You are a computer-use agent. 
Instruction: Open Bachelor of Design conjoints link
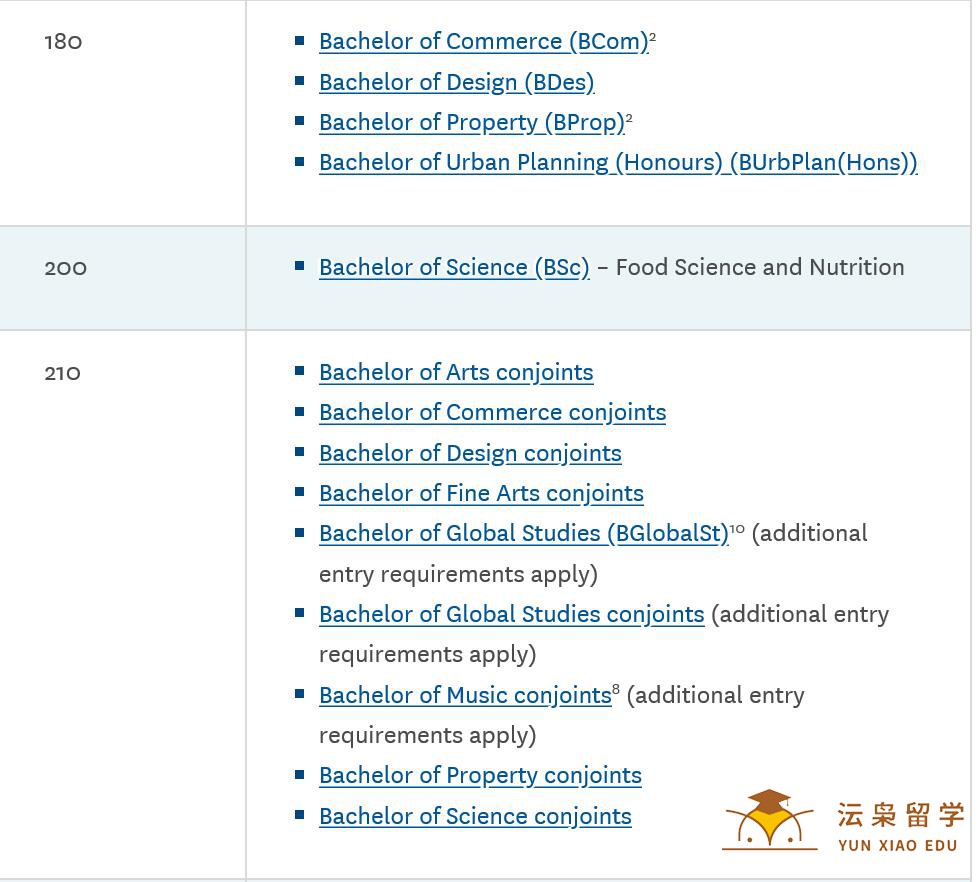[470, 453]
